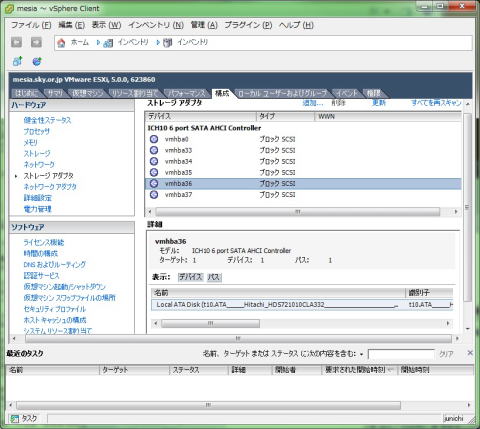The image size is (480, 429).
Task: Open the インベントリ (N) menu
Action: pos(156,25)
